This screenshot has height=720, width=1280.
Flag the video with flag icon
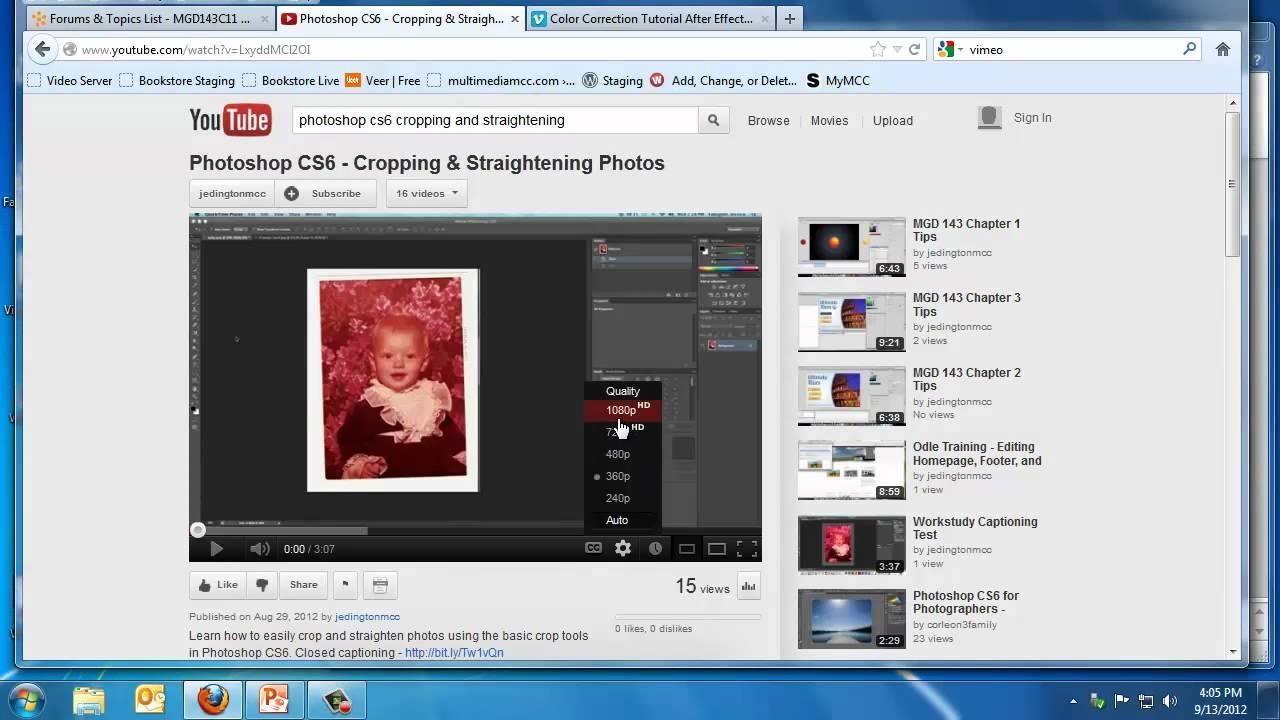[x=345, y=585]
